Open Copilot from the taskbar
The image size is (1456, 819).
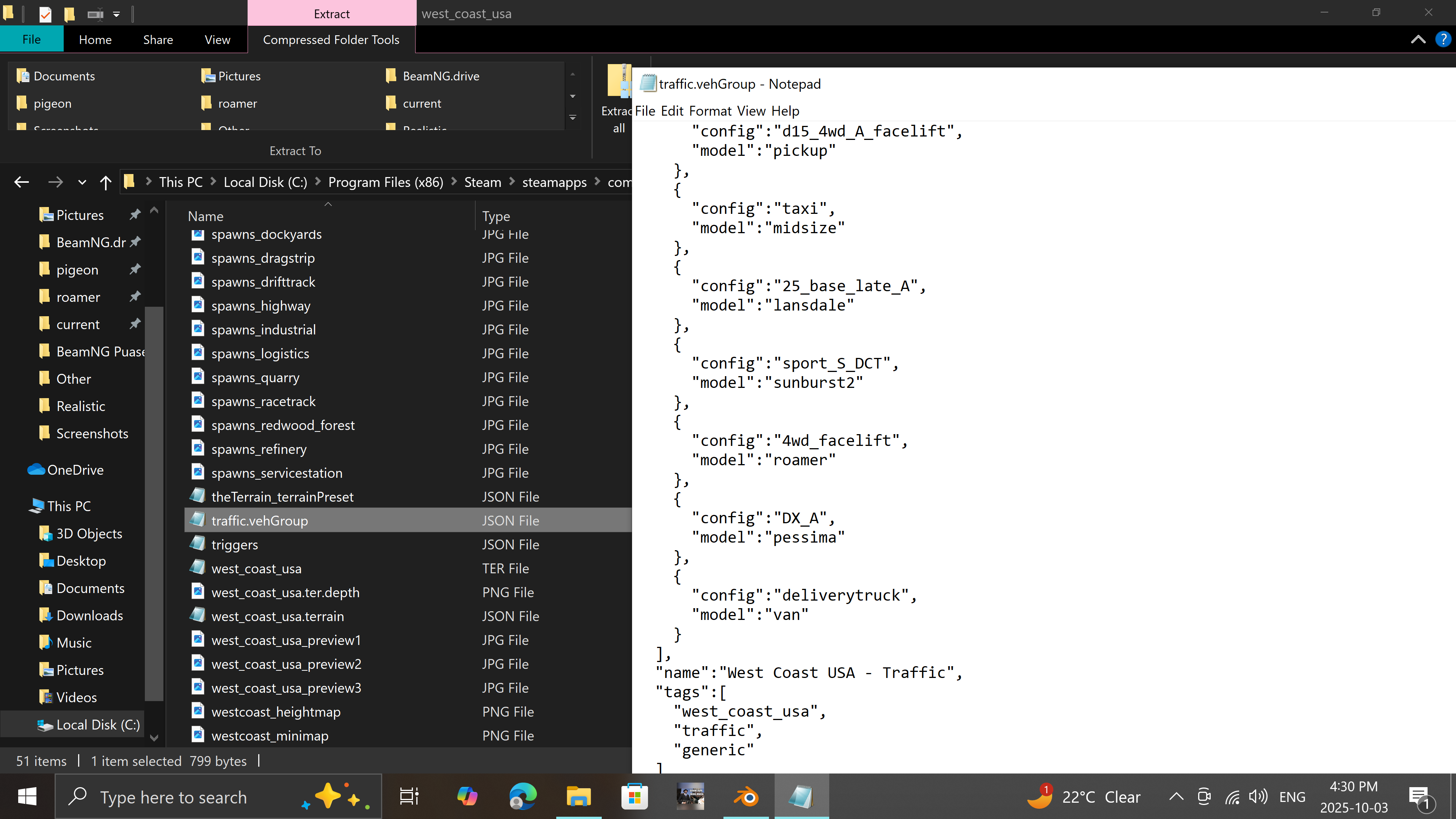(467, 797)
